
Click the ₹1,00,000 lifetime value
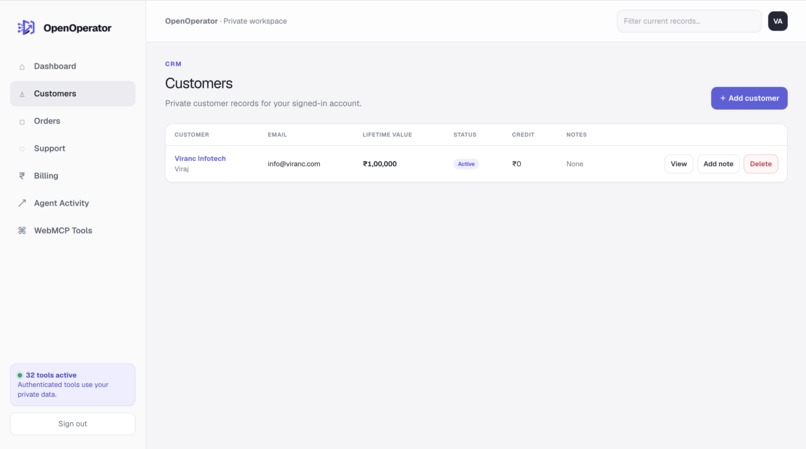tap(379, 164)
